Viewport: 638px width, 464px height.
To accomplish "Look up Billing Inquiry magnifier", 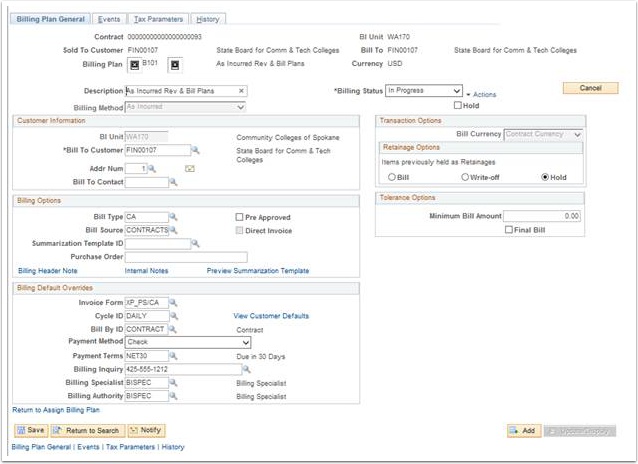I will click(246, 369).
